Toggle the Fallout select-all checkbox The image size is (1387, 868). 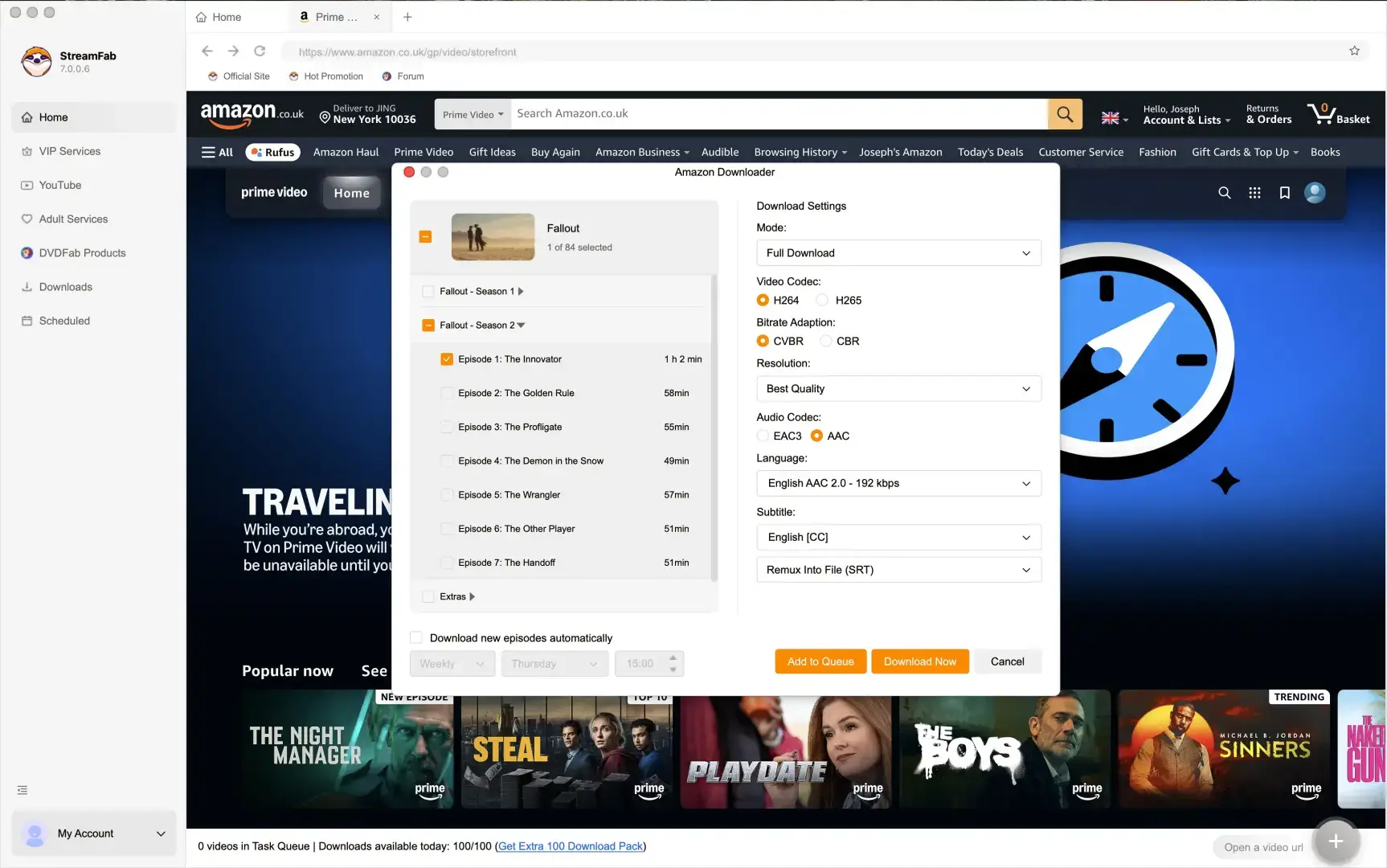tap(425, 236)
